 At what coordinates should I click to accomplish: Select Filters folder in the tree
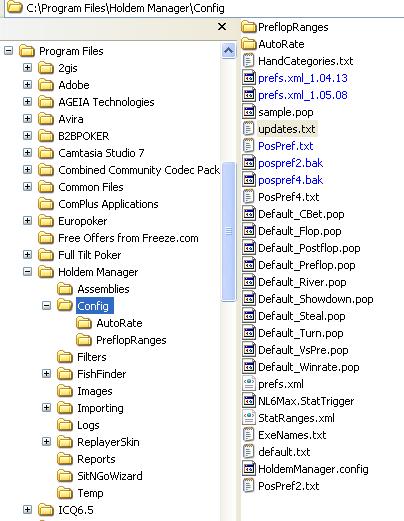[x=92, y=357]
